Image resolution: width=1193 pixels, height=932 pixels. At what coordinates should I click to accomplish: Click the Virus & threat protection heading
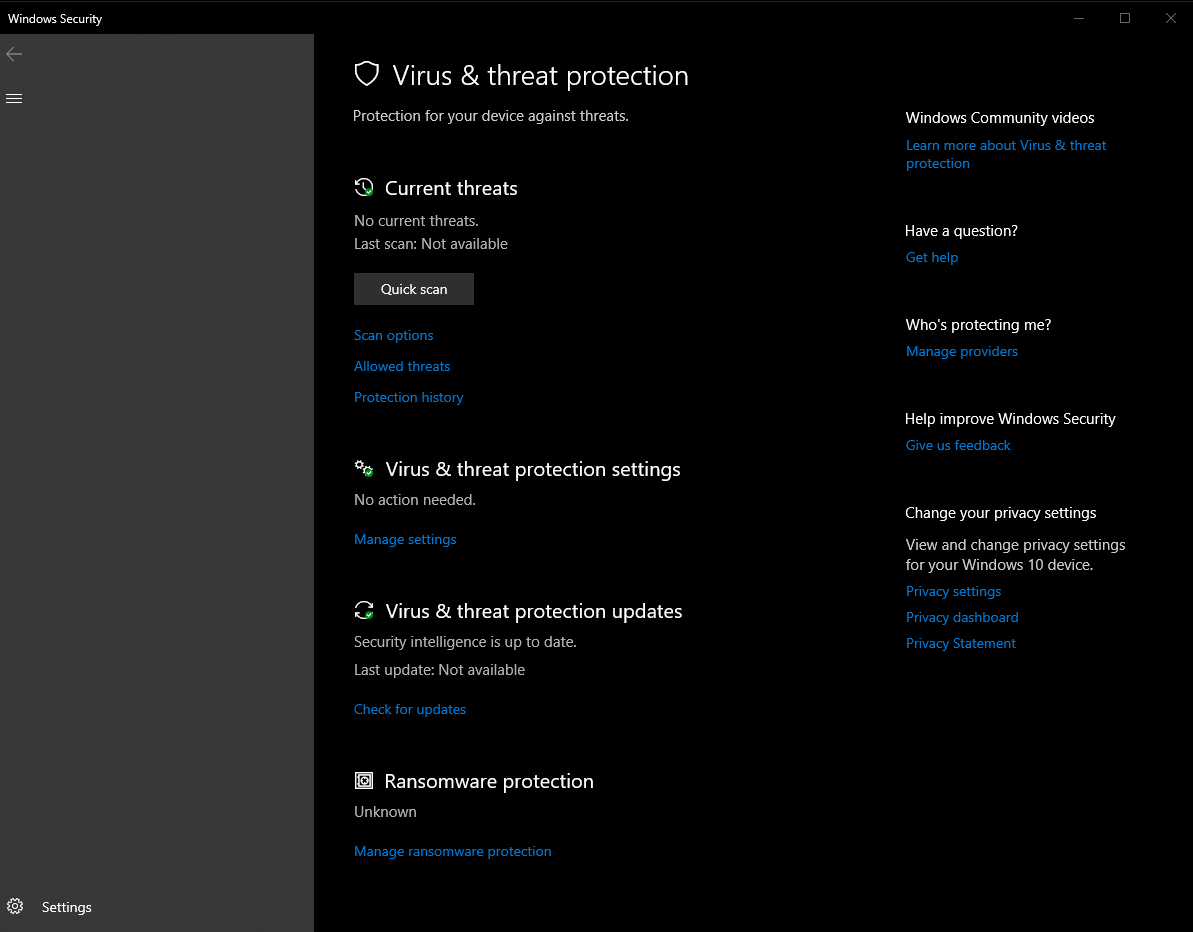(540, 75)
